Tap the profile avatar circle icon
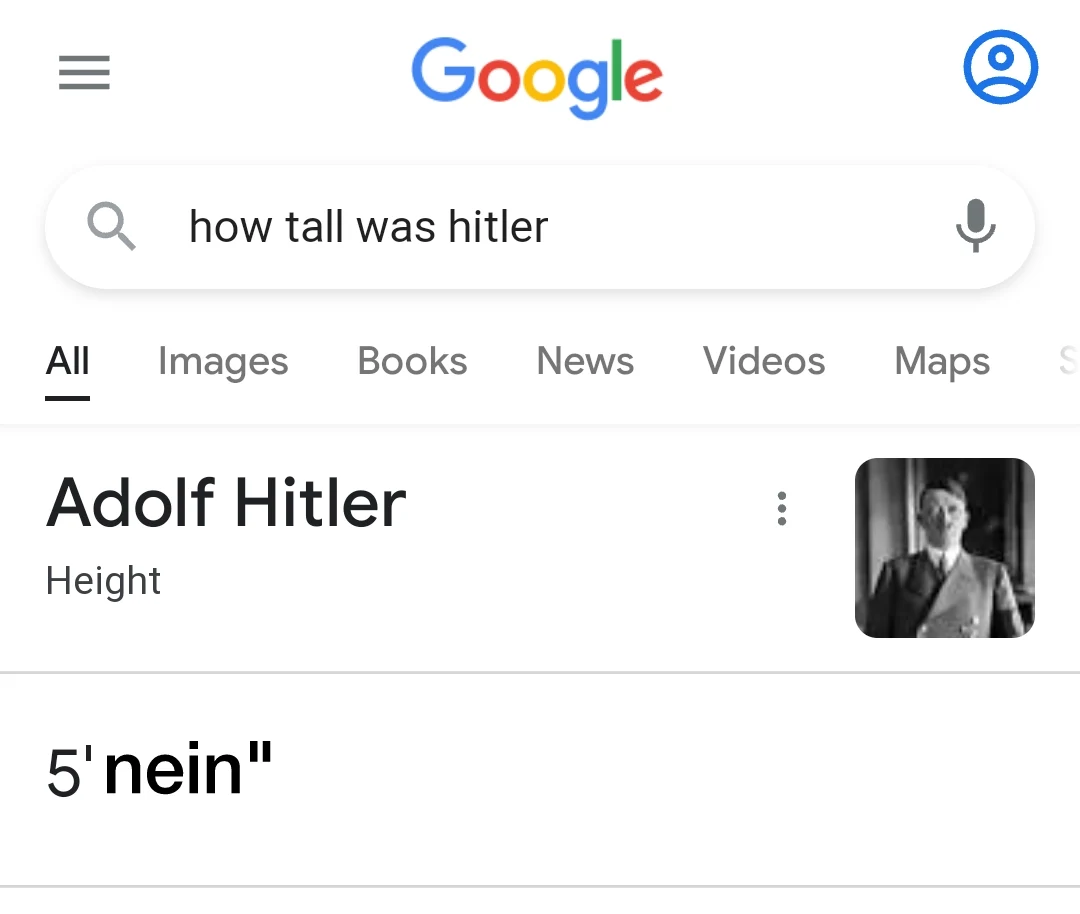Screen dimensions: 1080x914 [1000, 67]
